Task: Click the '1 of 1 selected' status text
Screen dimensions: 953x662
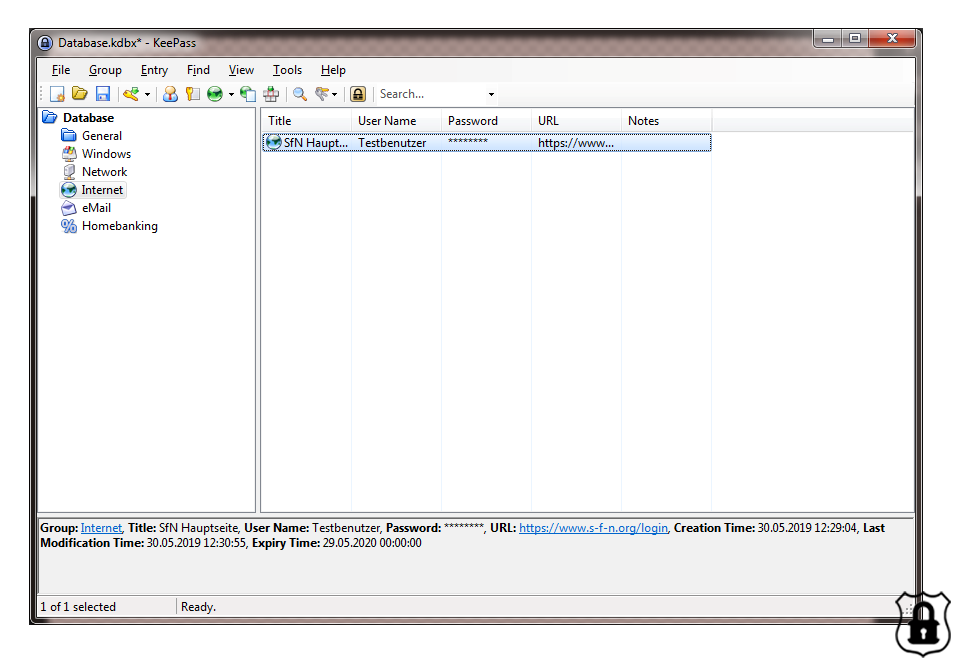Action: pyautogui.click(x=78, y=607)
